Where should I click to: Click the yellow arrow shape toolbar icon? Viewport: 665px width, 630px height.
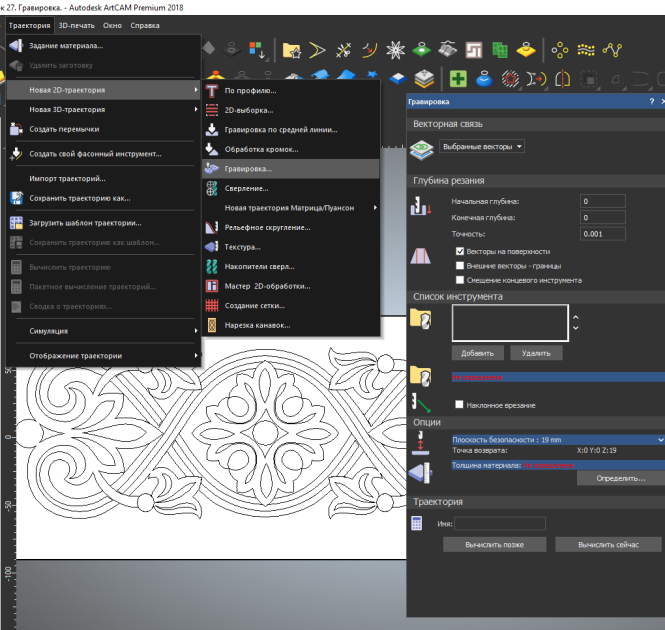[317, 50]
